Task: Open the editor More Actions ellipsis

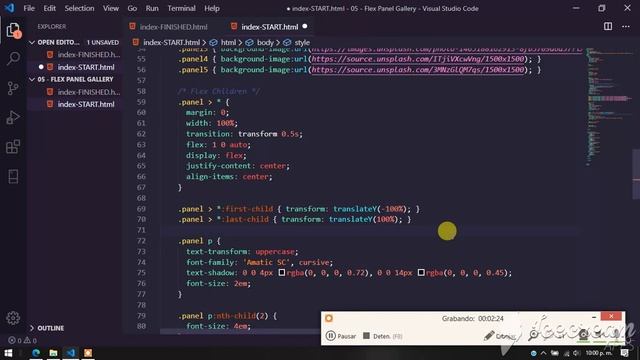Action: [626, 26]
